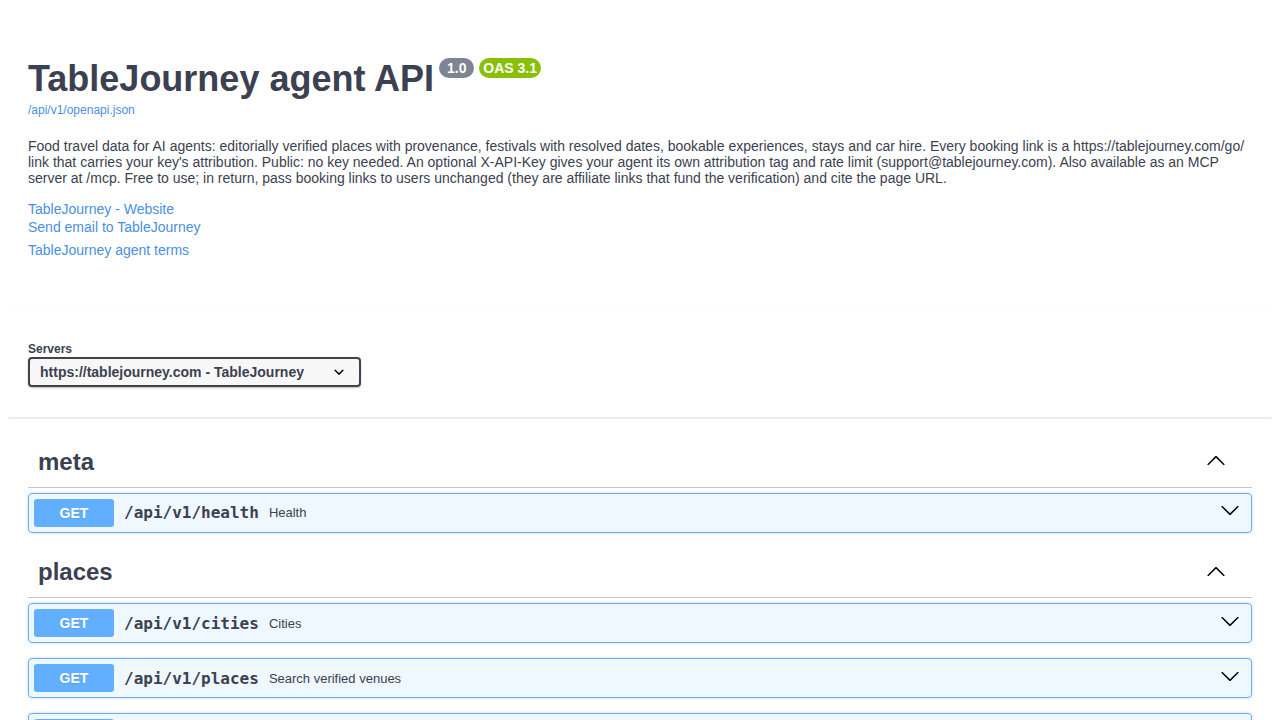This screenshot has width=1280, height=720.
Task: Click the Cities endpoint summary text
Action: click(285, 623)
